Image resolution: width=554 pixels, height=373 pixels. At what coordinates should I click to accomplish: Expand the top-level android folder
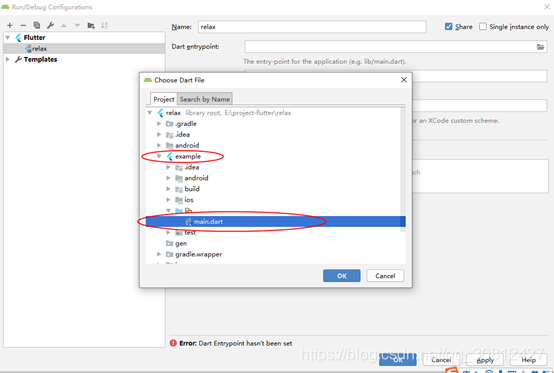(159, 146)
